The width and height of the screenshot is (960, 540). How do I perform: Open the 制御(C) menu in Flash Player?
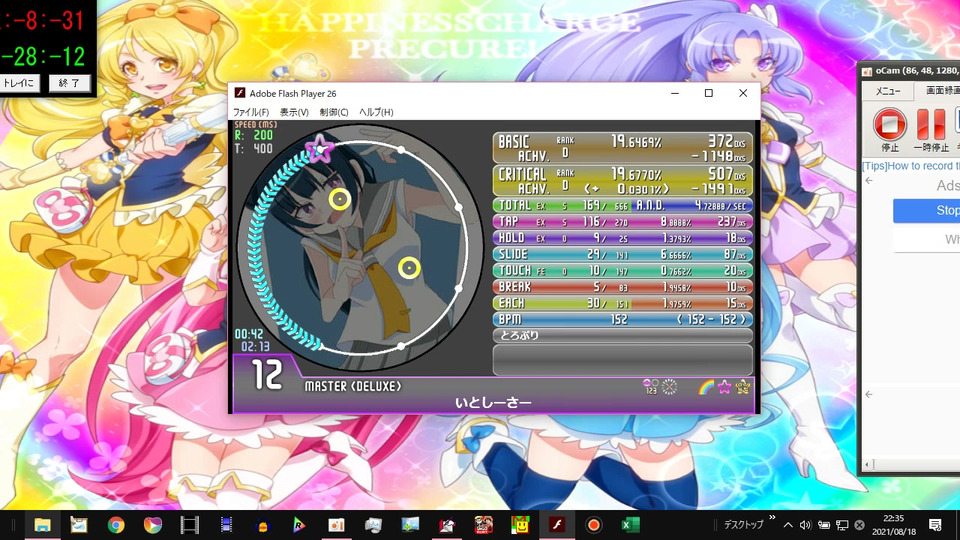pyautogui.click(x=334, y=112)
